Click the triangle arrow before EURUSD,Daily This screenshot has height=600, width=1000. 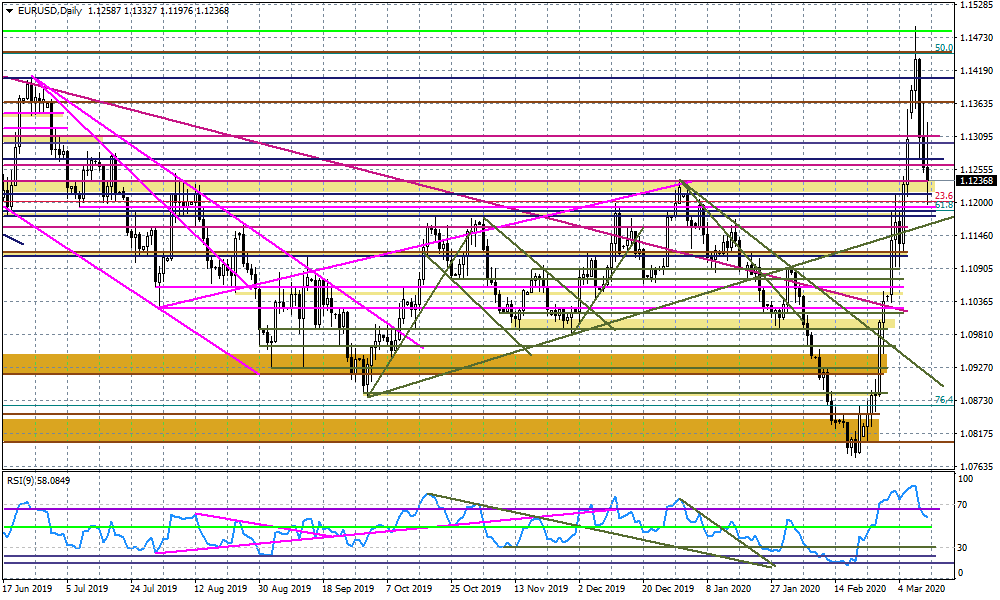(x=9, y=11)
